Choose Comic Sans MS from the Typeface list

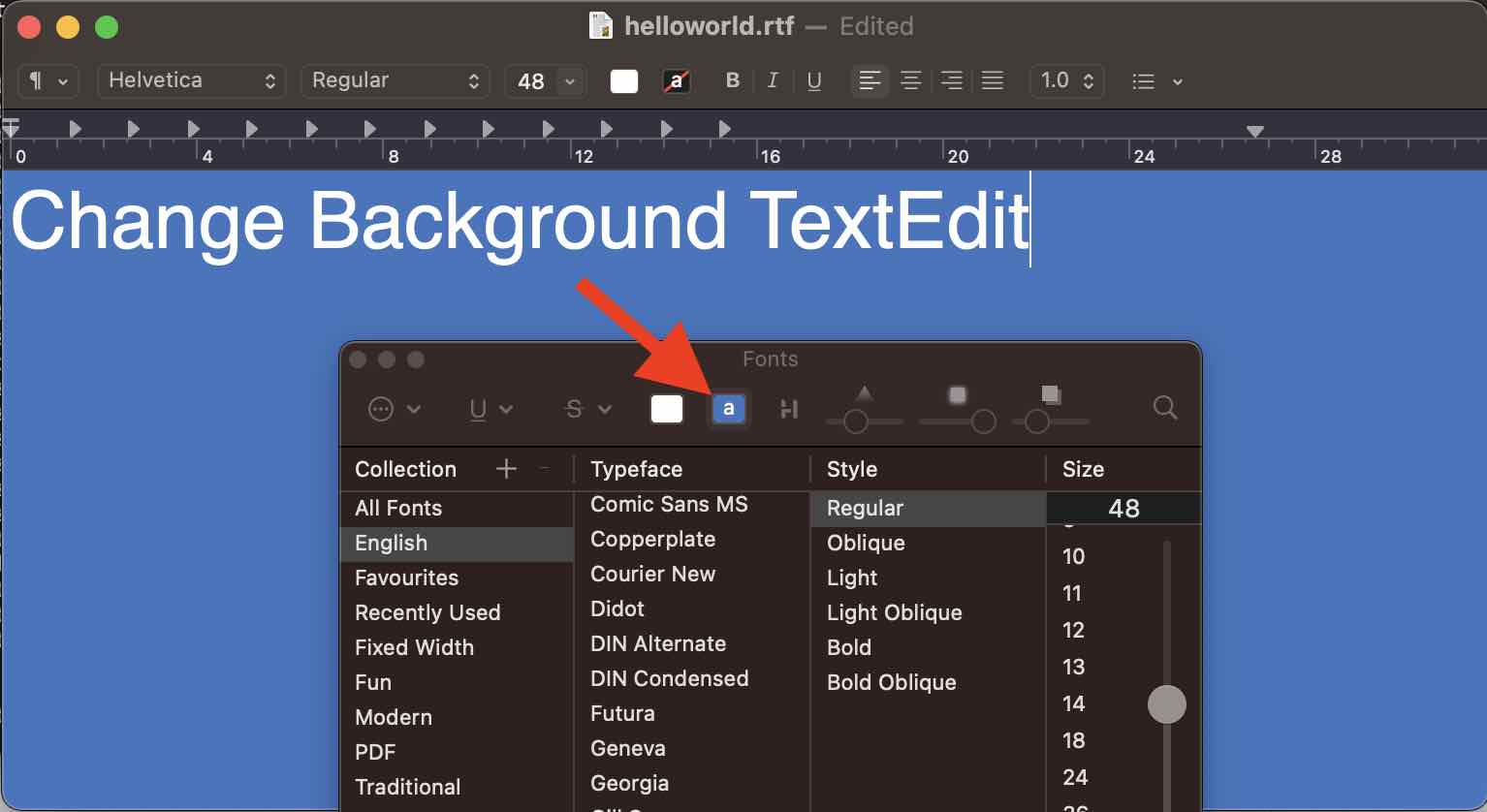[669, 504]
